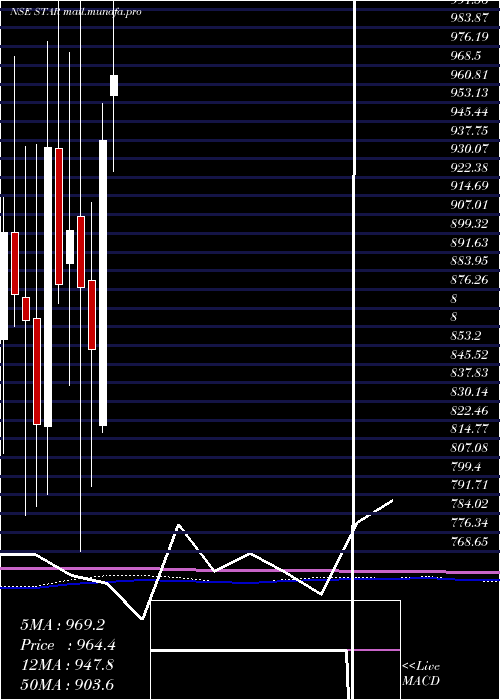Click the 922.38 axis label

point(469,167)
